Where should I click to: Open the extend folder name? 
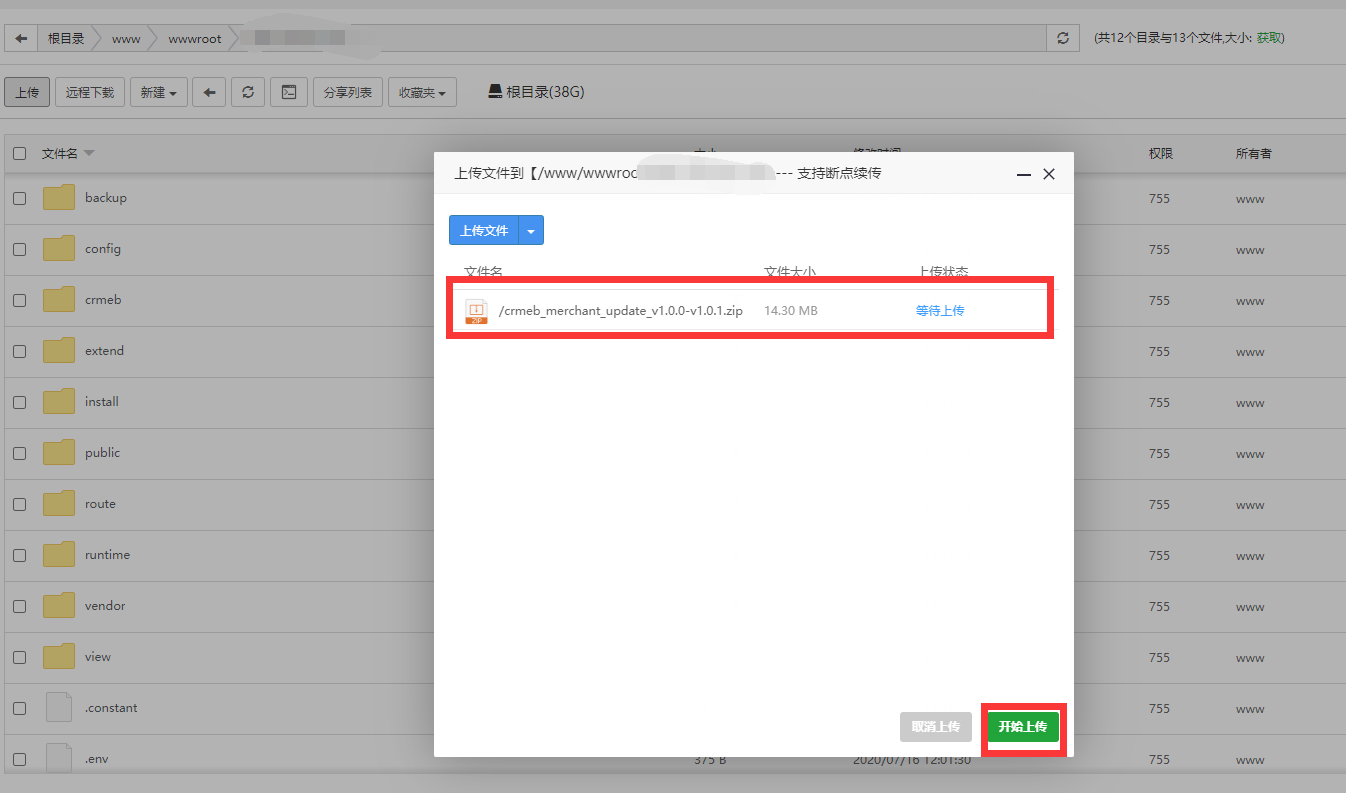[x=105, y=351]
